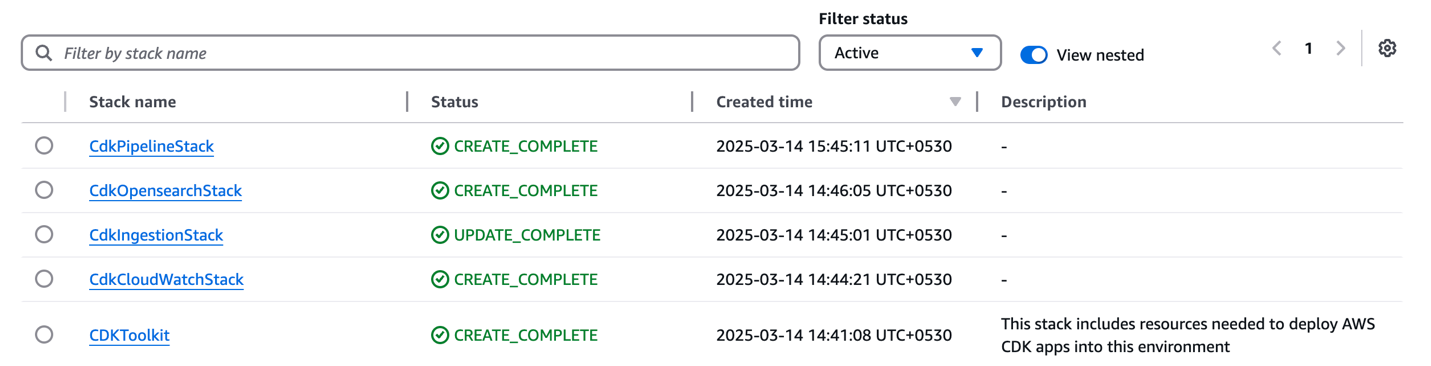Select the CdkOpensearchStack radio button
Screen dimensions: 1431x366
click(x=44, y=190)
